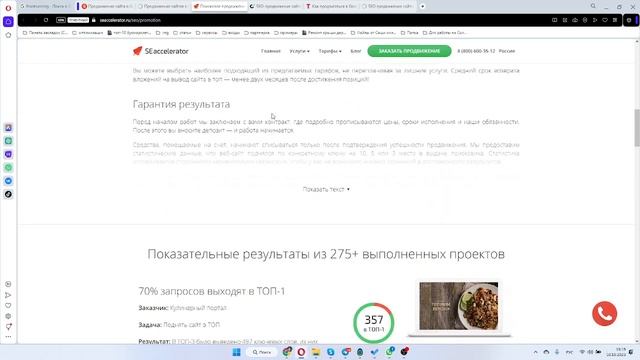Show hidden system tray icons chevron

tap(536, 352)
